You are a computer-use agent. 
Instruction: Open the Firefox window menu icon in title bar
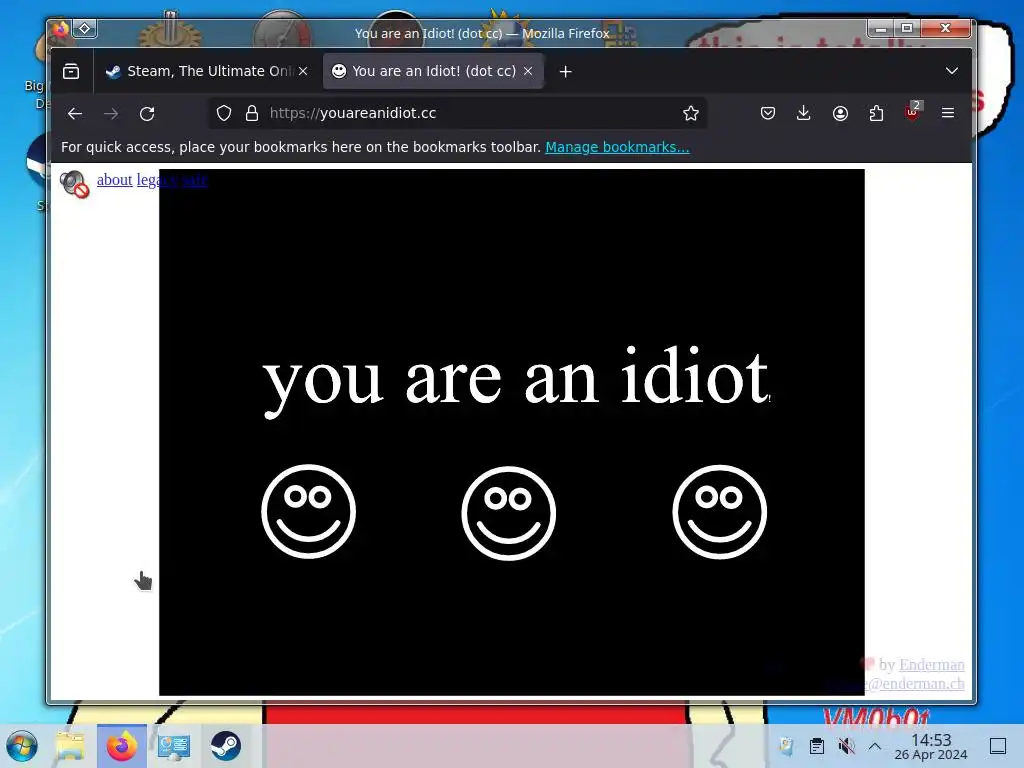pyautogui.click(x=61, y=29)
